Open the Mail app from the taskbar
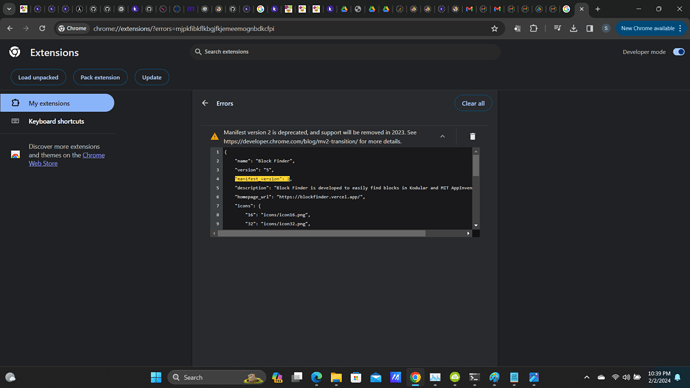Image resolution: width=690 pixels, height=388 pixels. click(376, 377)
